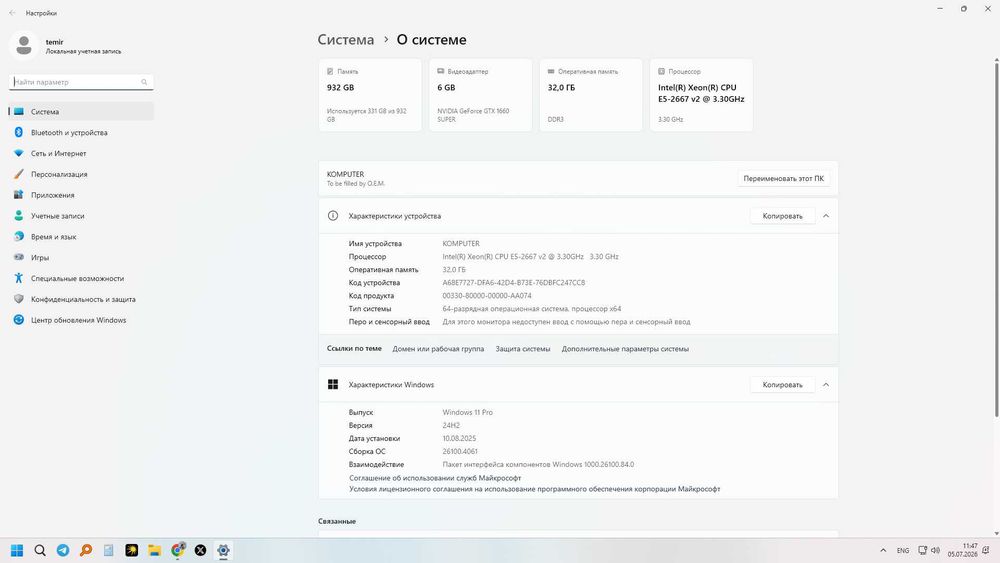Open the notifications bell icon
1000x563 pixels.
point(986,550)
